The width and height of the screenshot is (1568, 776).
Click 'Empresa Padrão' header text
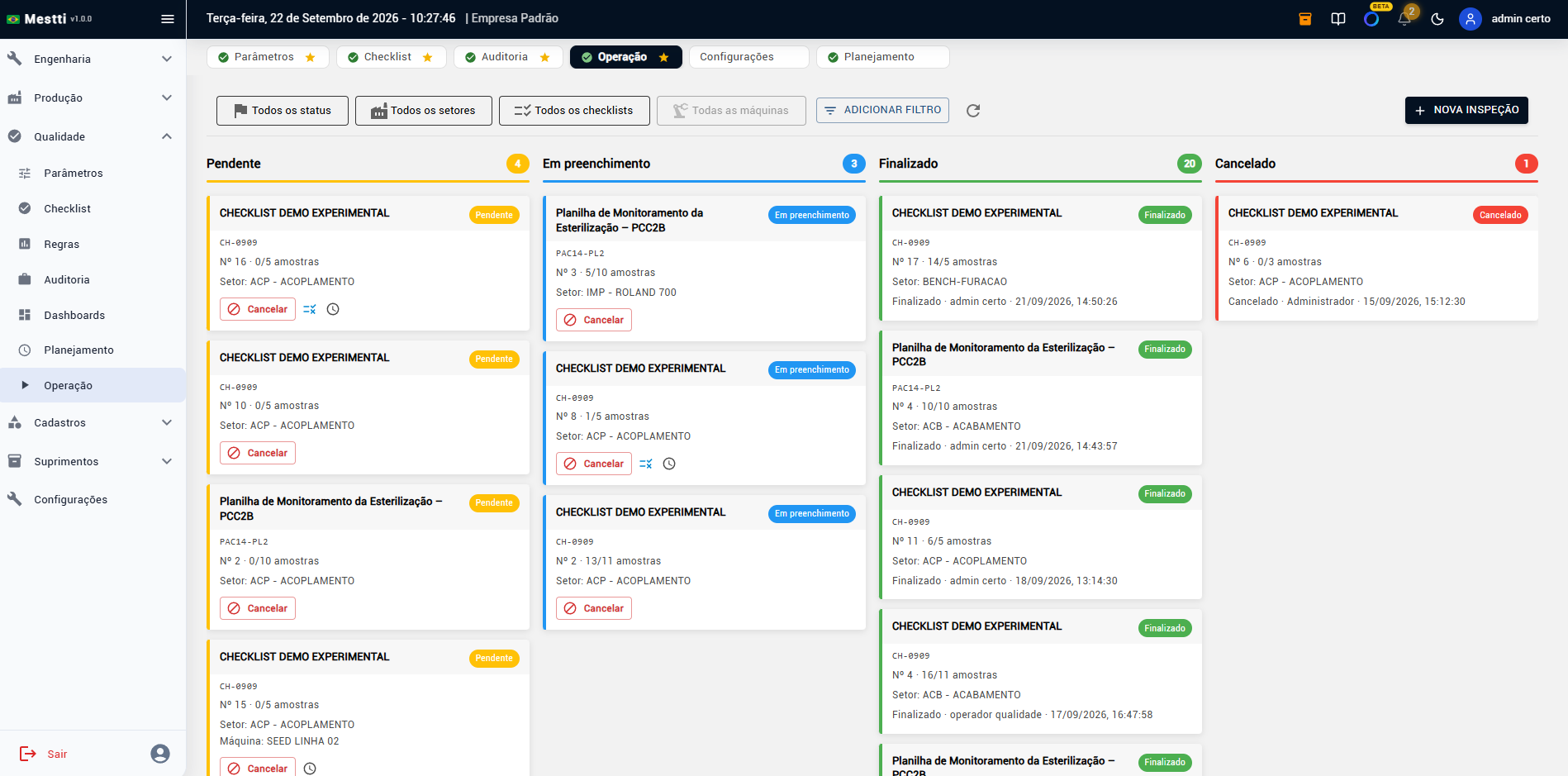515,18
